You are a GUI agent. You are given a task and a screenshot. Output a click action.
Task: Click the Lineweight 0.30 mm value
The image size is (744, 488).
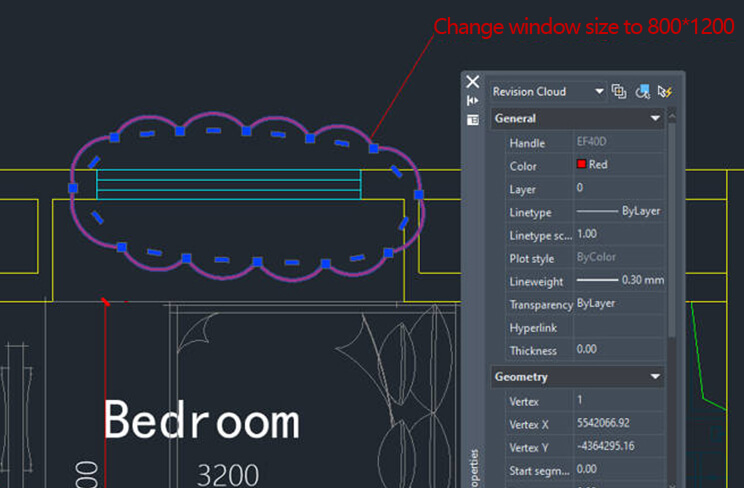coord(618,281)
